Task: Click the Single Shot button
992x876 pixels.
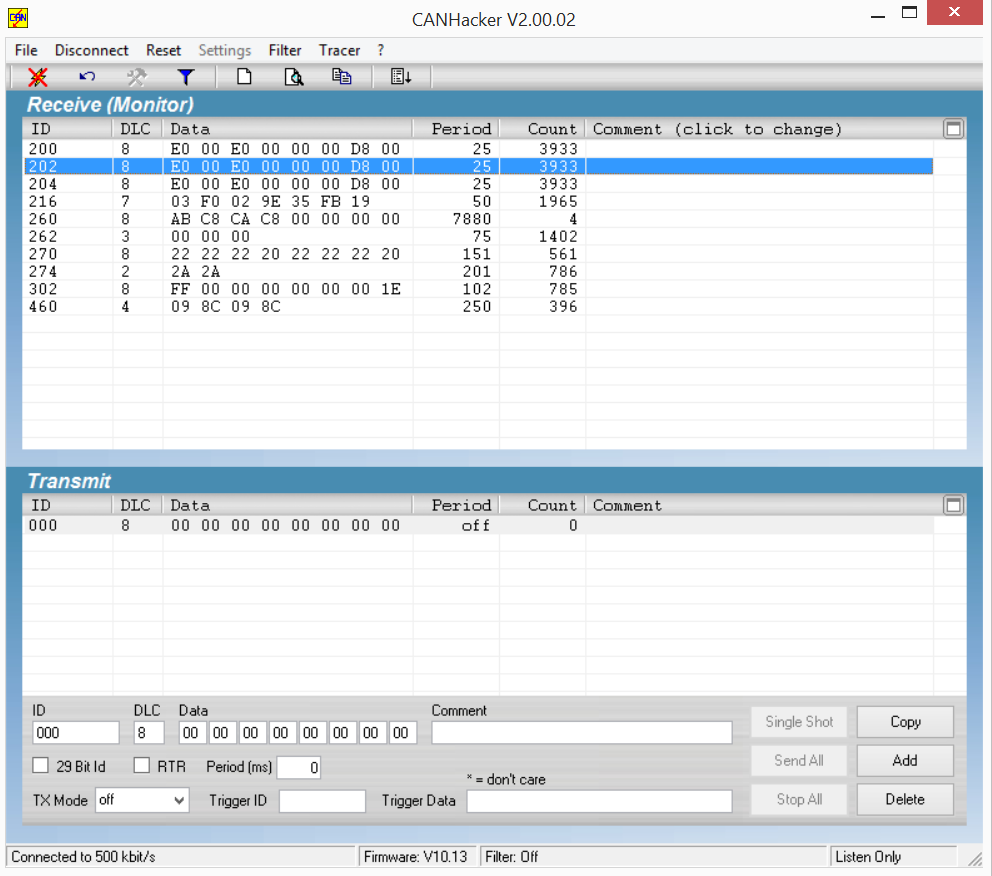Action: 799,722
